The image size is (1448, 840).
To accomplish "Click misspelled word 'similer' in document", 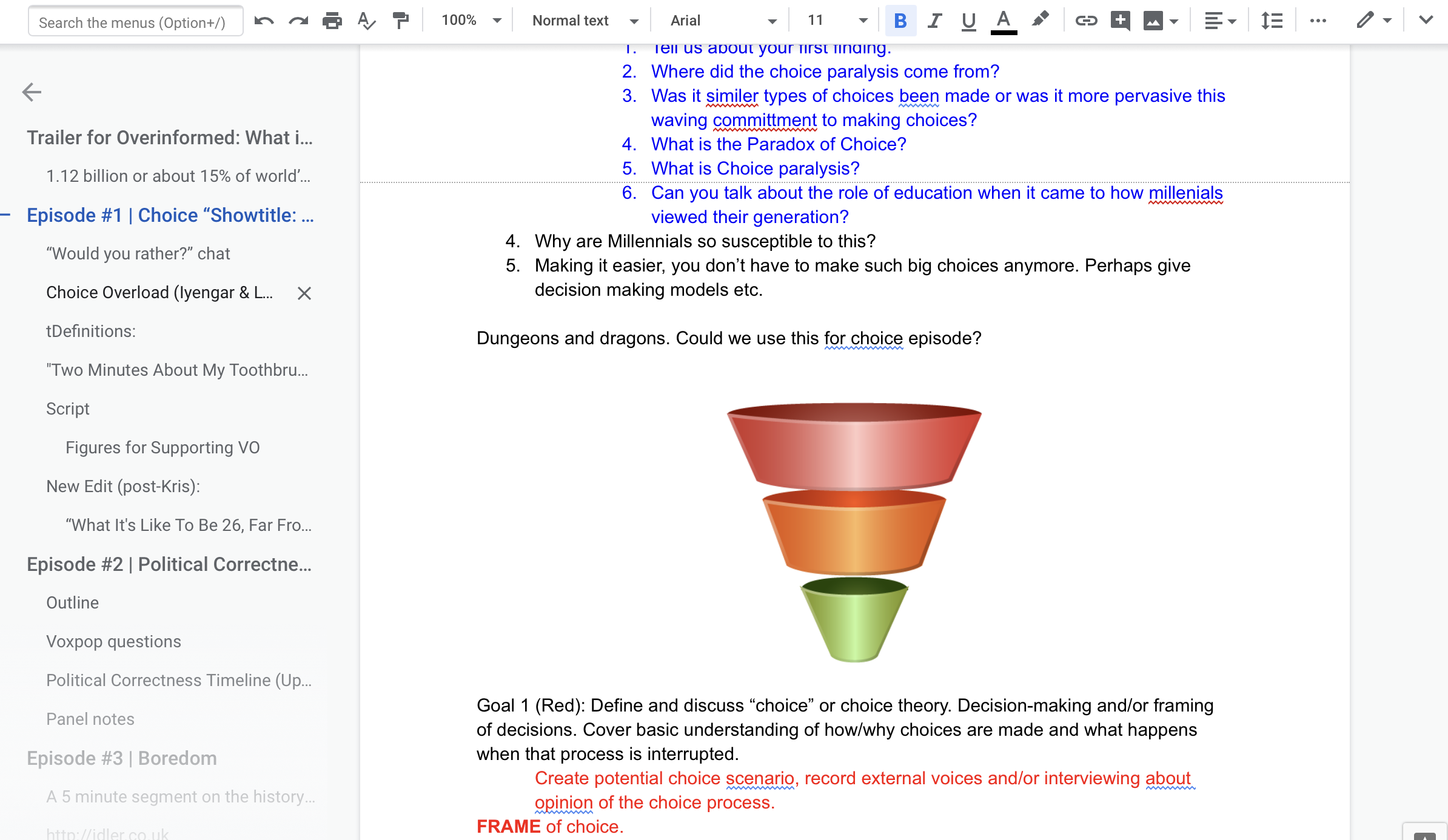I will click(x=732, y=96).
